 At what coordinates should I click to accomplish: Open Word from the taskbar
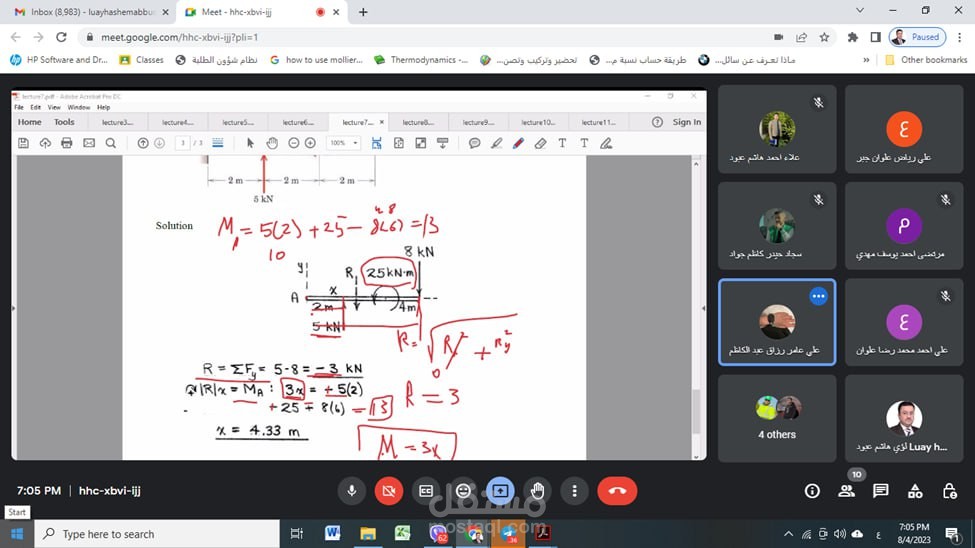pyautogui.click(x=333, y=533)
